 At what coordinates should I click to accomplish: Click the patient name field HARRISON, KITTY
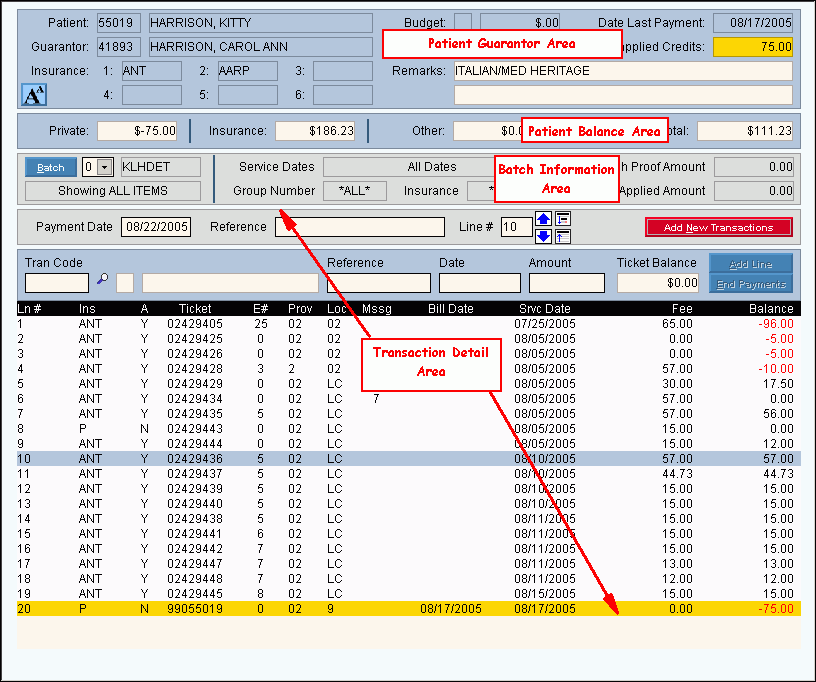pos(261,23)
